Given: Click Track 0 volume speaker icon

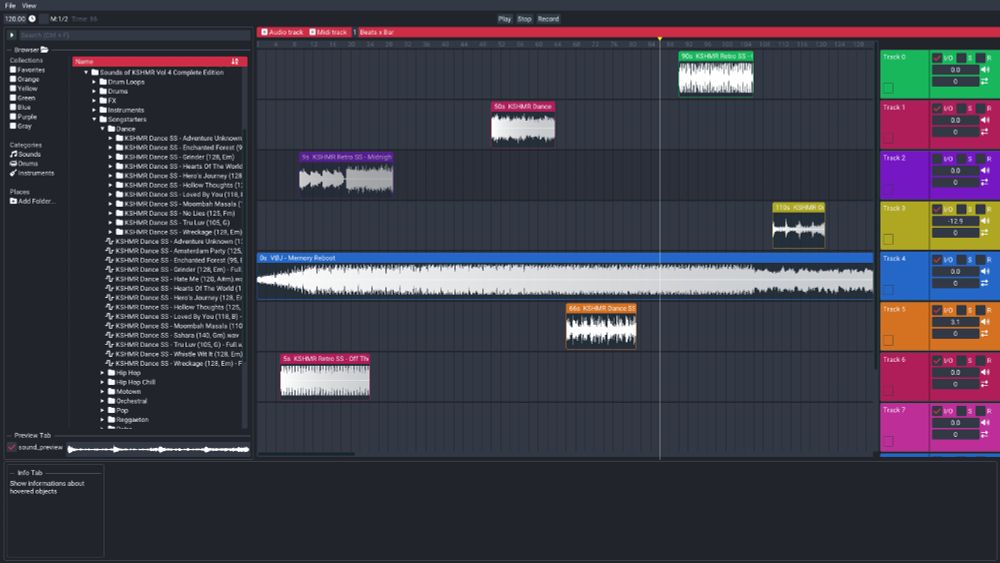Looking at the screenshot, I should click(985, 69).
